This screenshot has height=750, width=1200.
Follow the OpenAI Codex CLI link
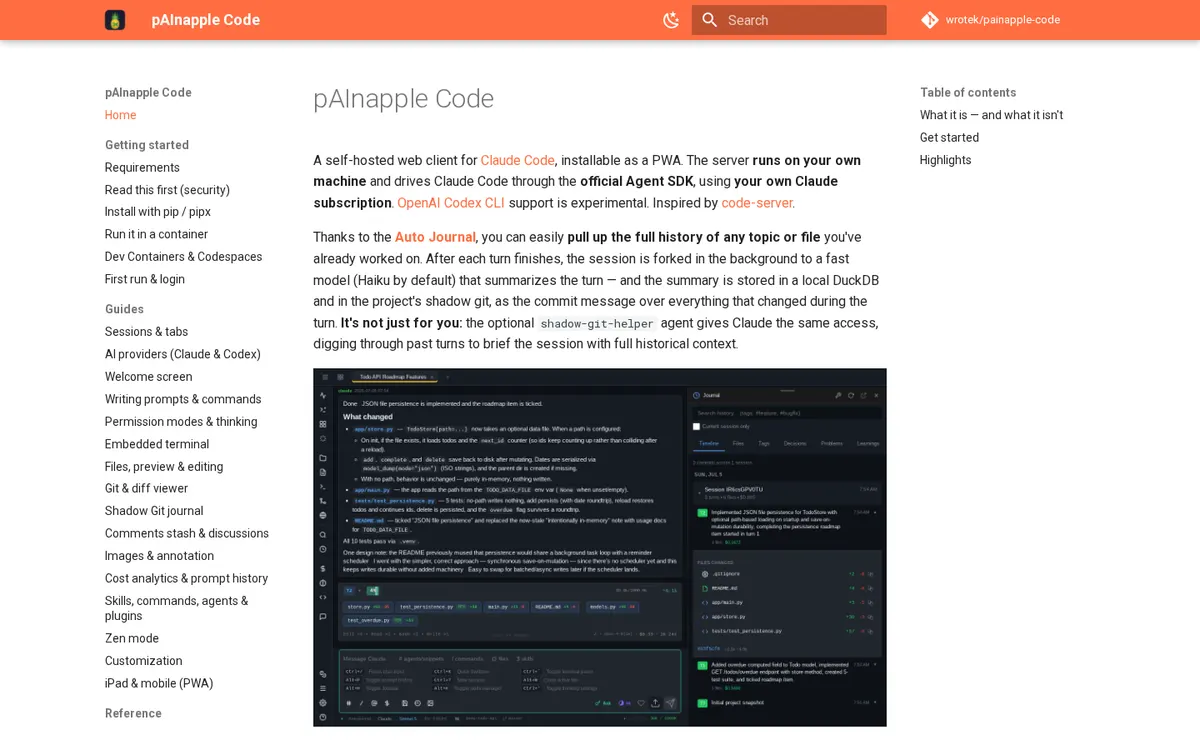(x=451, y=203)
